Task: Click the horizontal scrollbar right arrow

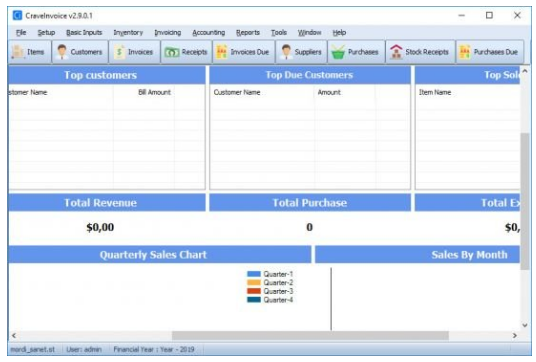Action: coord(514,336)
